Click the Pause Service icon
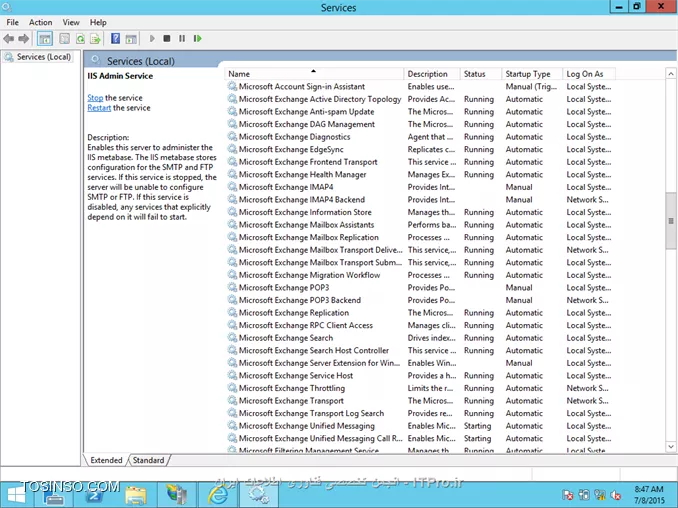Screen dimensions: 678x508 (x=182, y=39)
